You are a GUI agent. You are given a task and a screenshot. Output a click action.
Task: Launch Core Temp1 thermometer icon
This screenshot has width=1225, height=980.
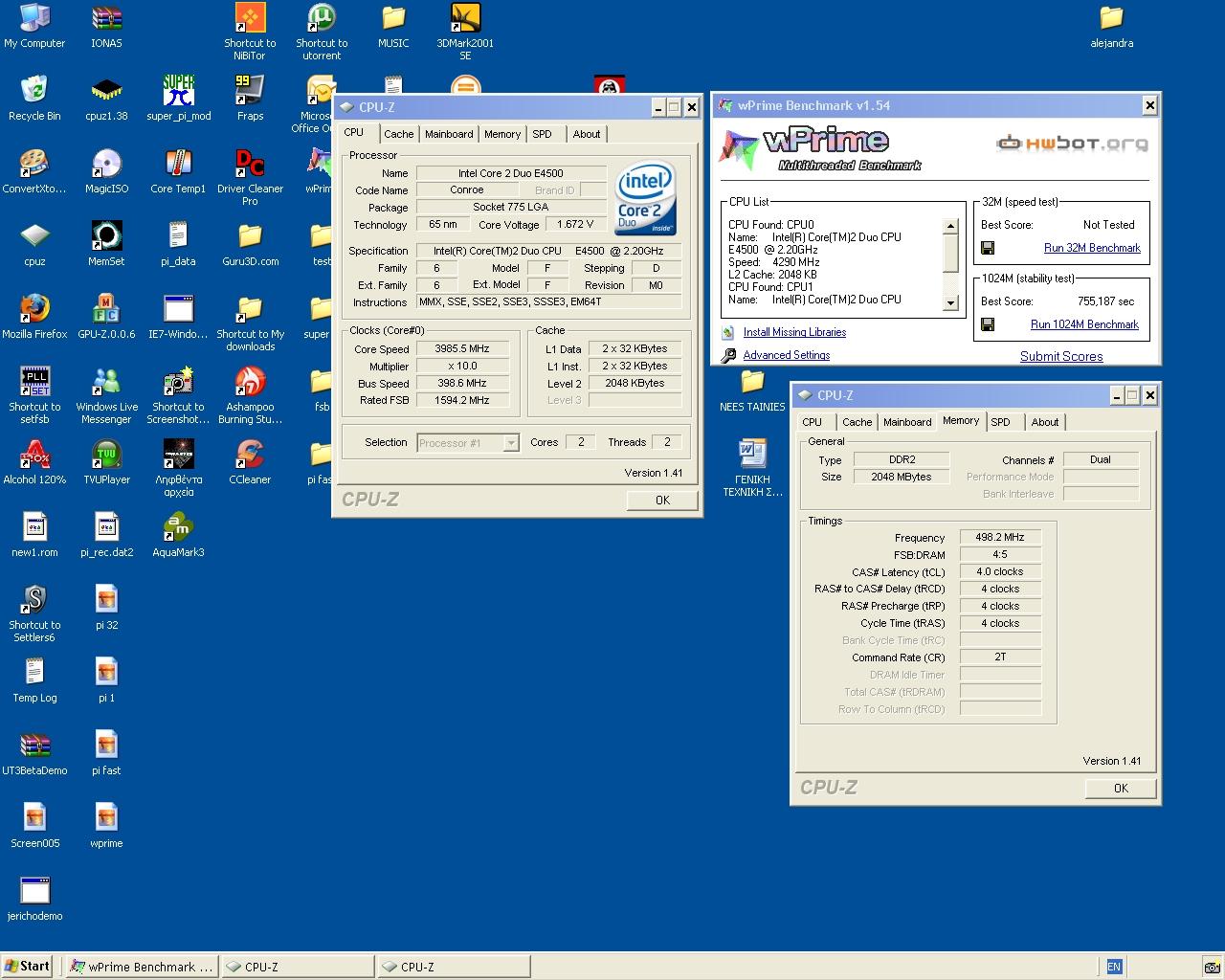tap(178, 171)
